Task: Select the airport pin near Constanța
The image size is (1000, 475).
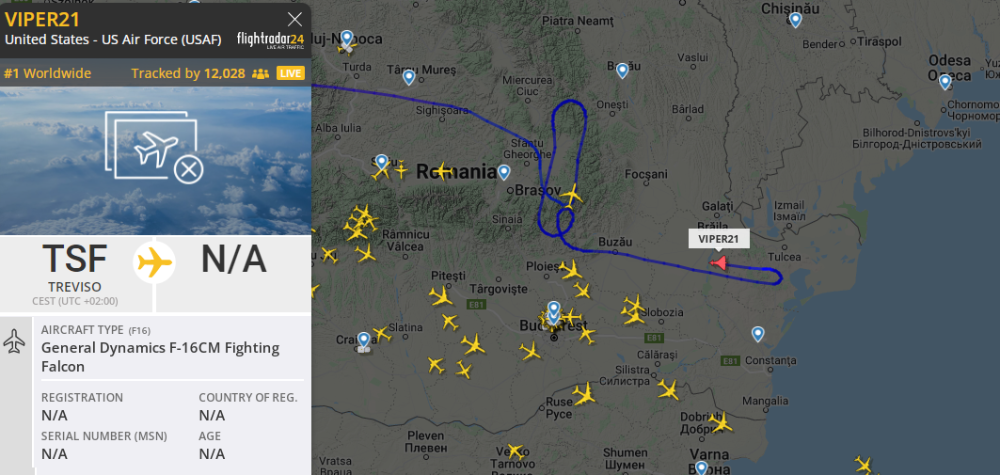Action: (x=758, y=334)
